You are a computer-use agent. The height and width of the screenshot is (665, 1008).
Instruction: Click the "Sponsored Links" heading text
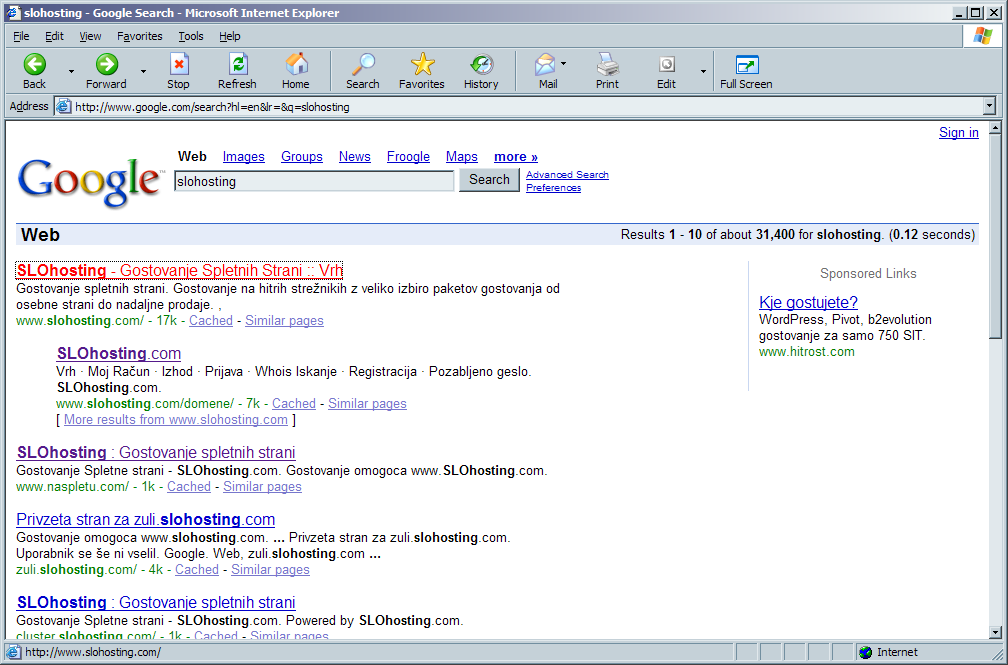[x=868, y=273]
